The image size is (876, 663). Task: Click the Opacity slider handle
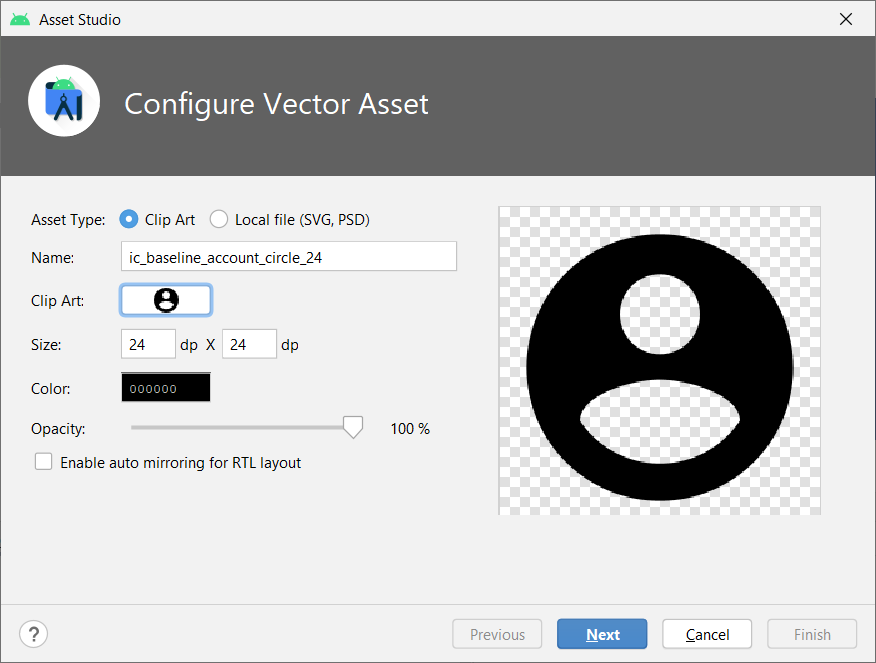pos(353,427)
